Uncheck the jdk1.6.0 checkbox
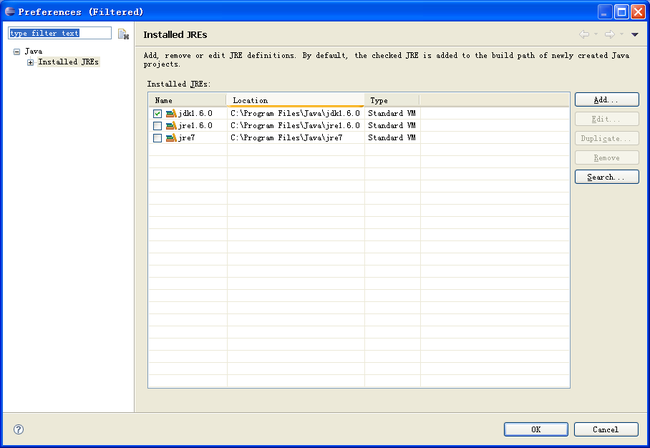This screenshot has width=650, height=448. tap(157, 113)
